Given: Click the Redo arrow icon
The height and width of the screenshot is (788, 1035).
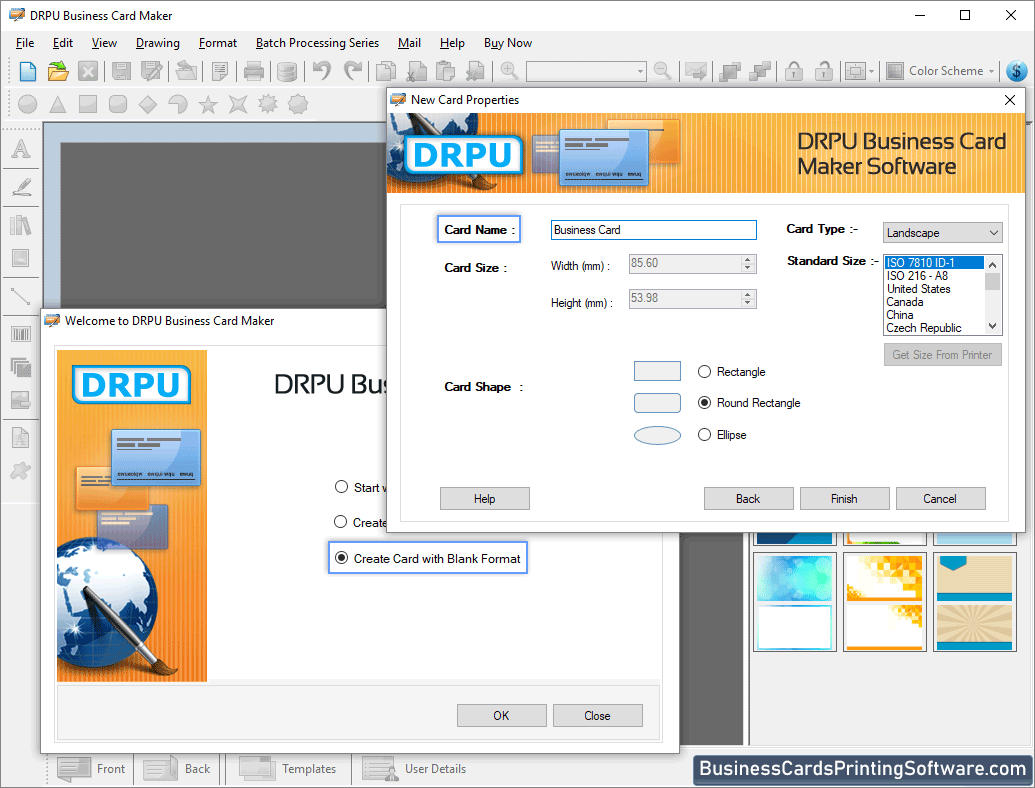Looking at the screenshot, I should (353, 71).
